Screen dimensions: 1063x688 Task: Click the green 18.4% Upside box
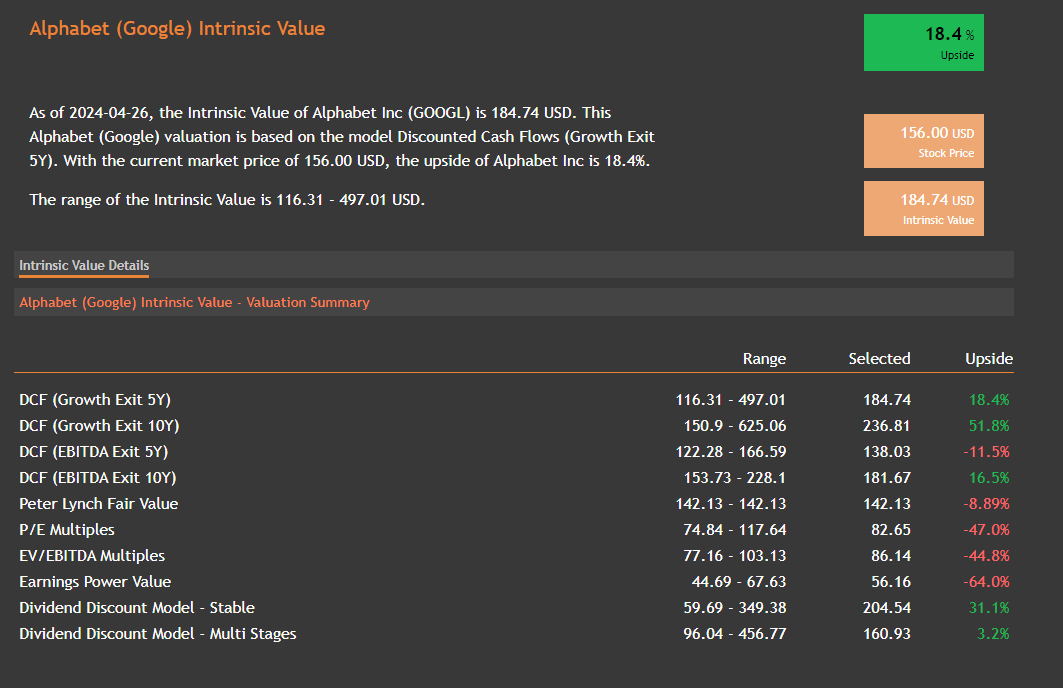(x=923, y=43)
